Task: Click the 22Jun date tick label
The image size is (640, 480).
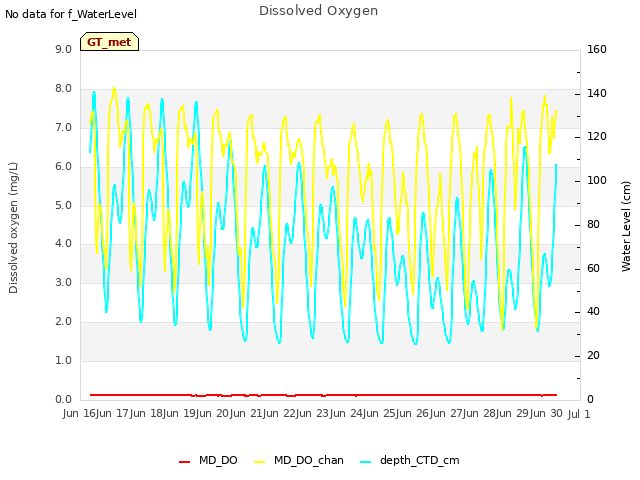Action: (x=297, y=413)
